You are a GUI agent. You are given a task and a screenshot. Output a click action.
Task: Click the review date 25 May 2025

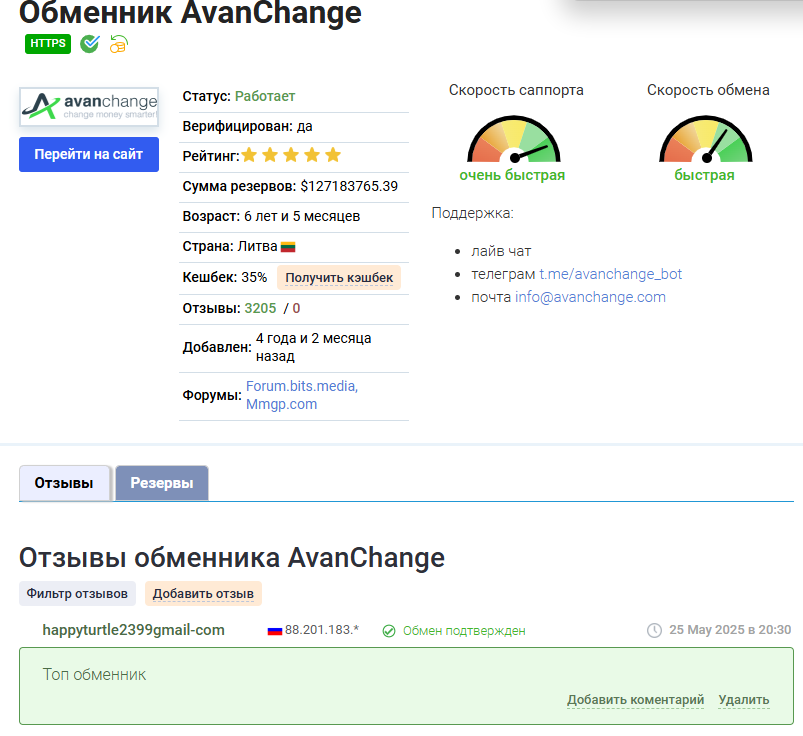point(730,630)
